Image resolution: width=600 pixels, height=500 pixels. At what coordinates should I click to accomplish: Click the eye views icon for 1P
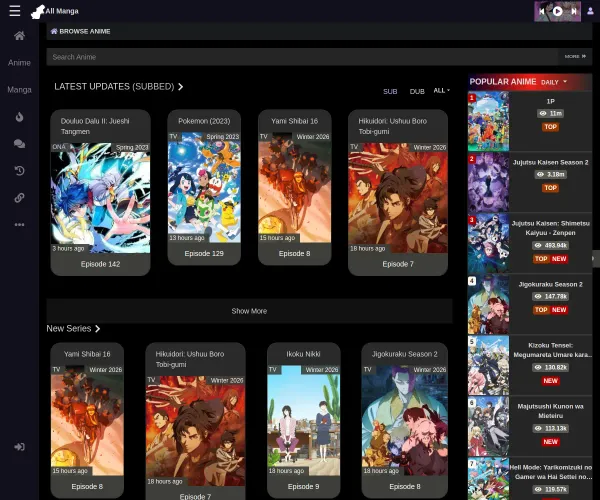543,113
